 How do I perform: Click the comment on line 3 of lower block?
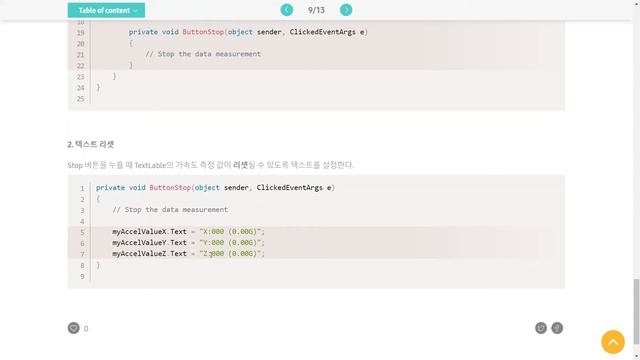coord(170,209)
